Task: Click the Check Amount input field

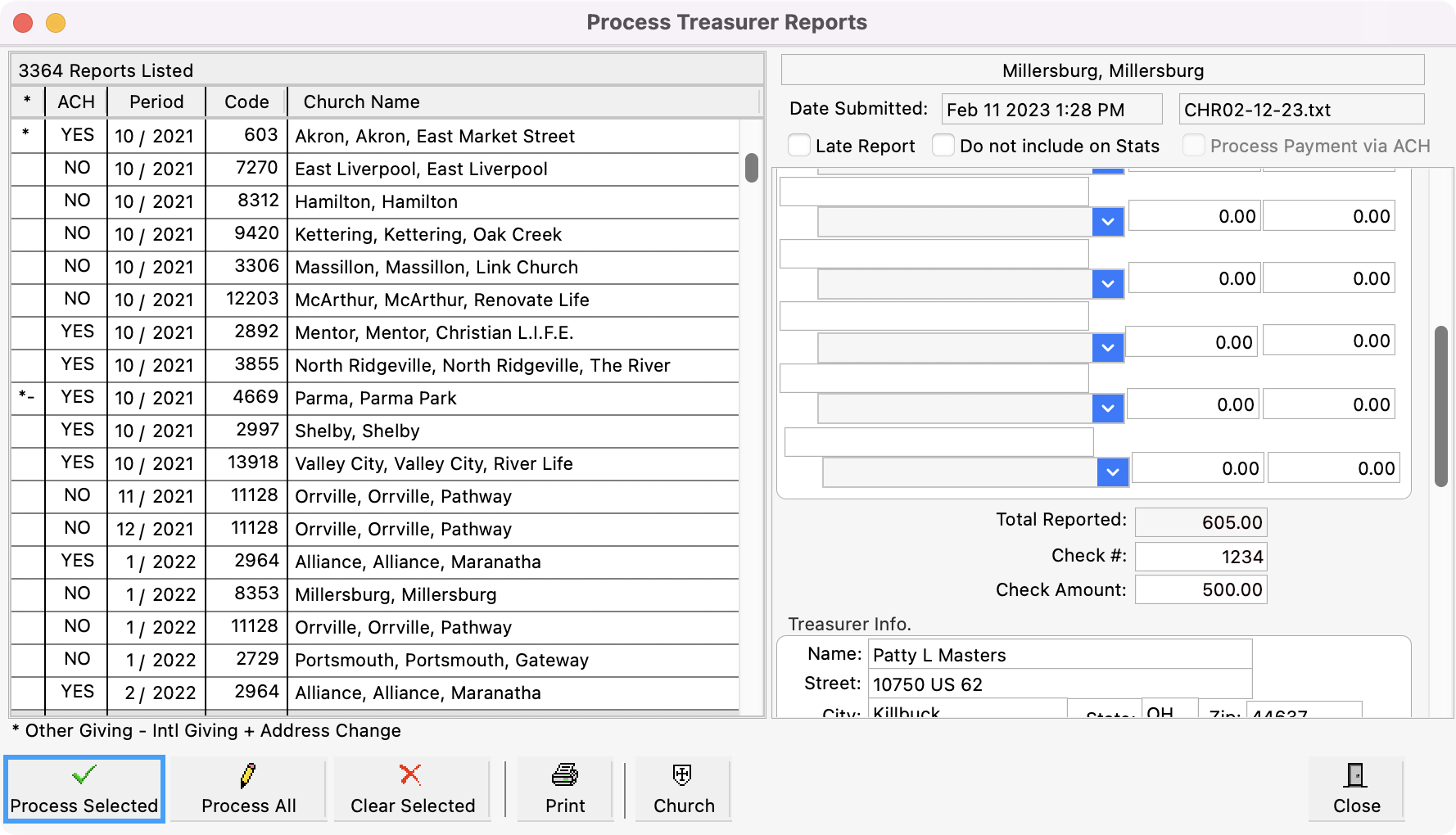Action: coord(1201,589)
